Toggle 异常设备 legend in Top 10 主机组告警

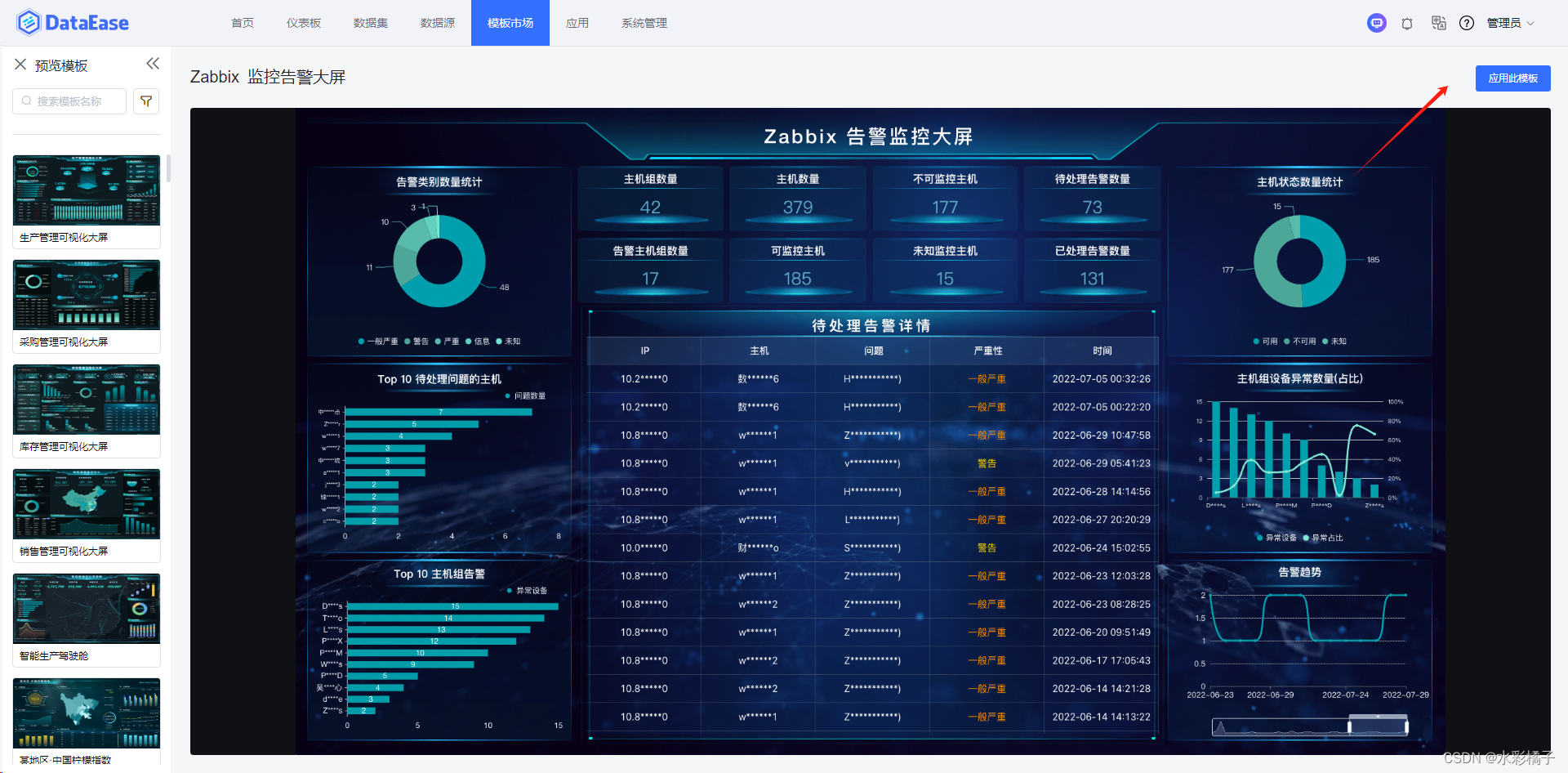[527, 590]
